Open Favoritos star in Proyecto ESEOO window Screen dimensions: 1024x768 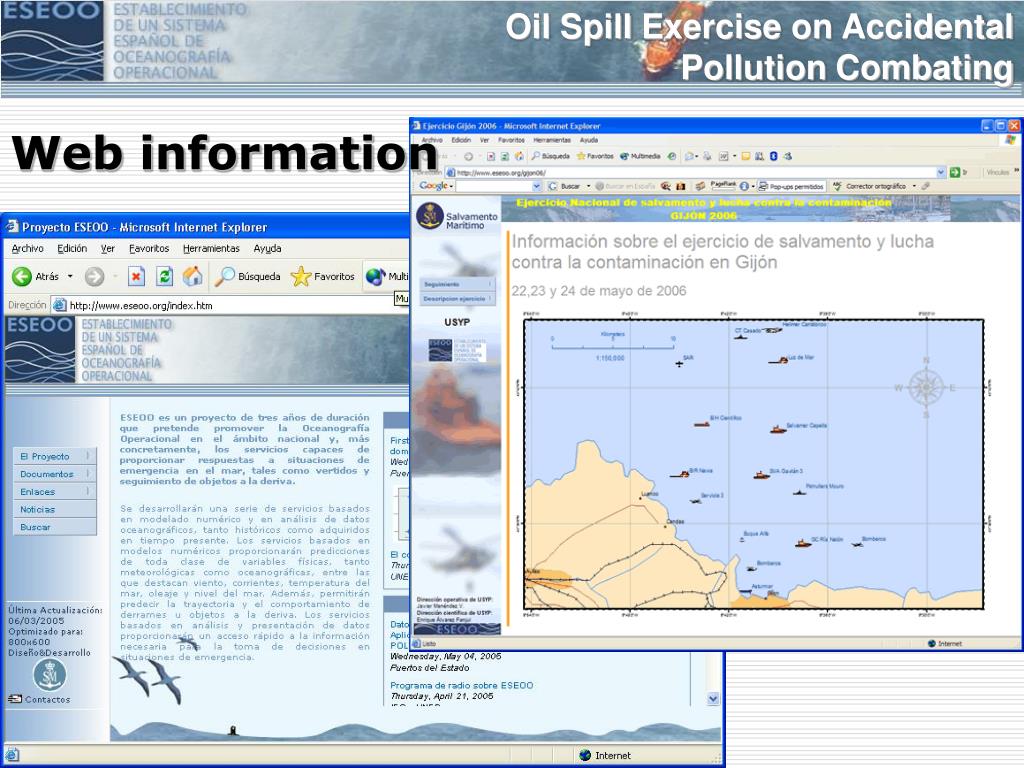(x=323, y=277)
